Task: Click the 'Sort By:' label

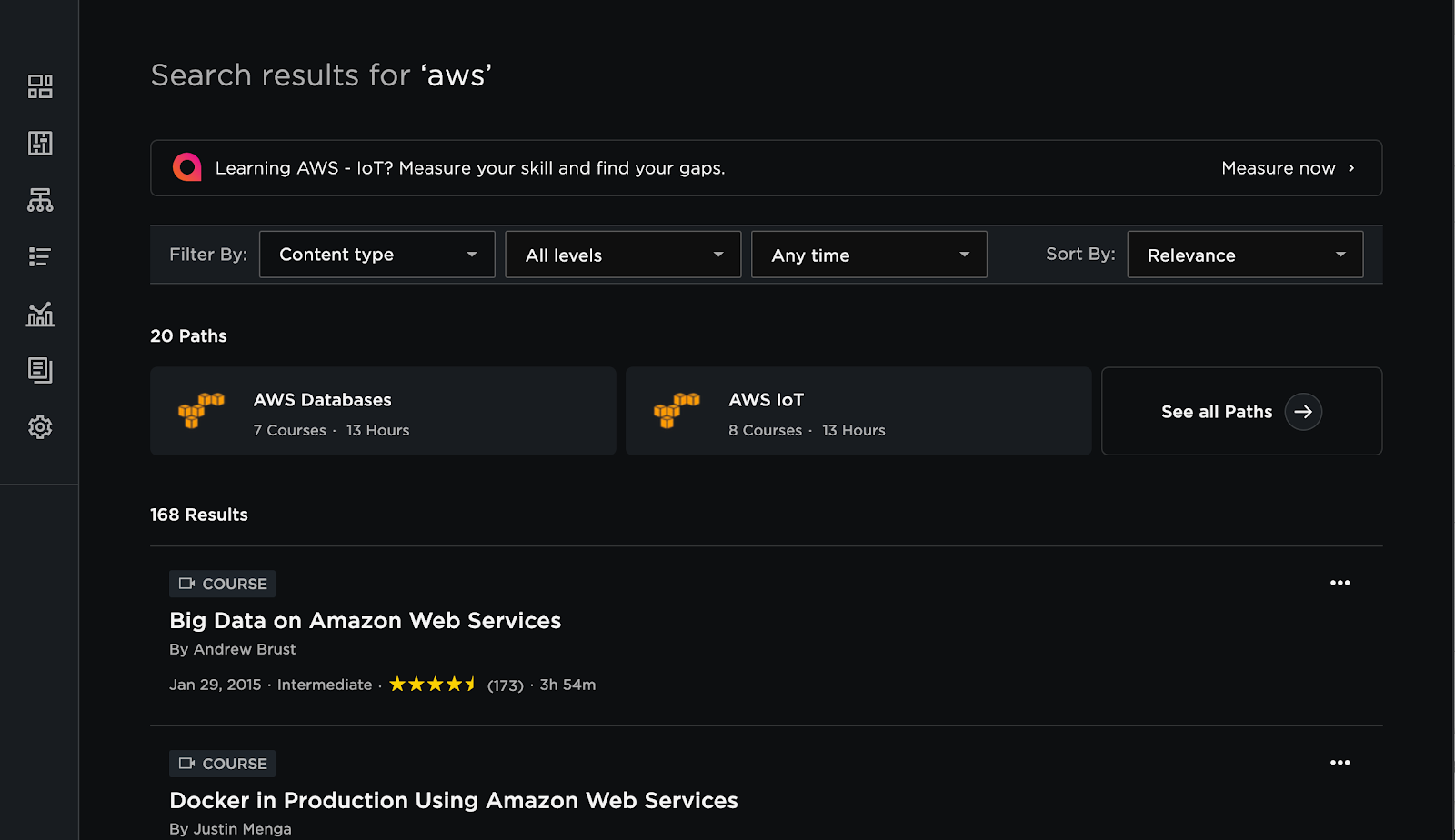Action: point(1080,254)
